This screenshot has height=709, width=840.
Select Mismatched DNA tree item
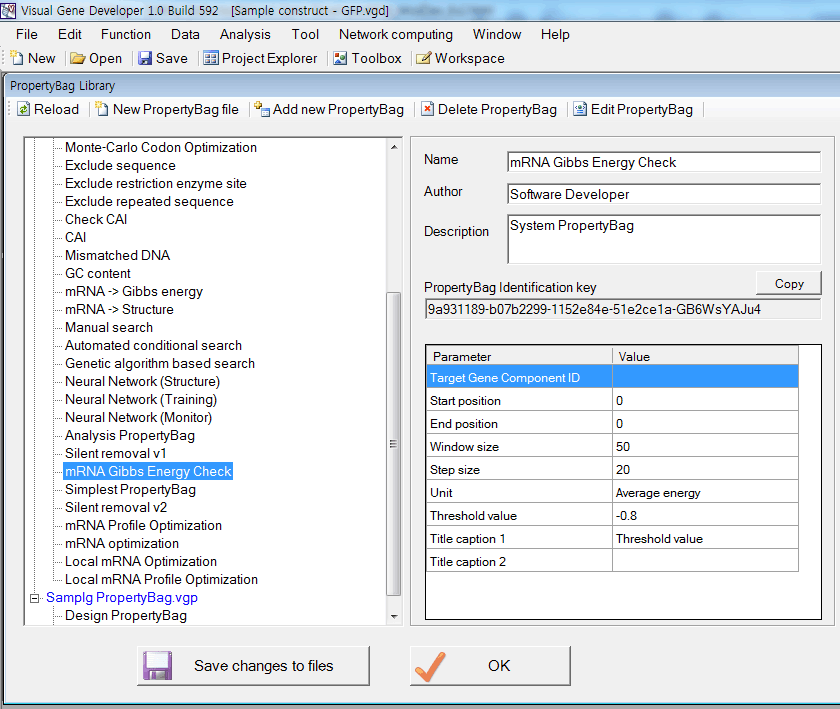pyautogui.click(x=117, y=255)
